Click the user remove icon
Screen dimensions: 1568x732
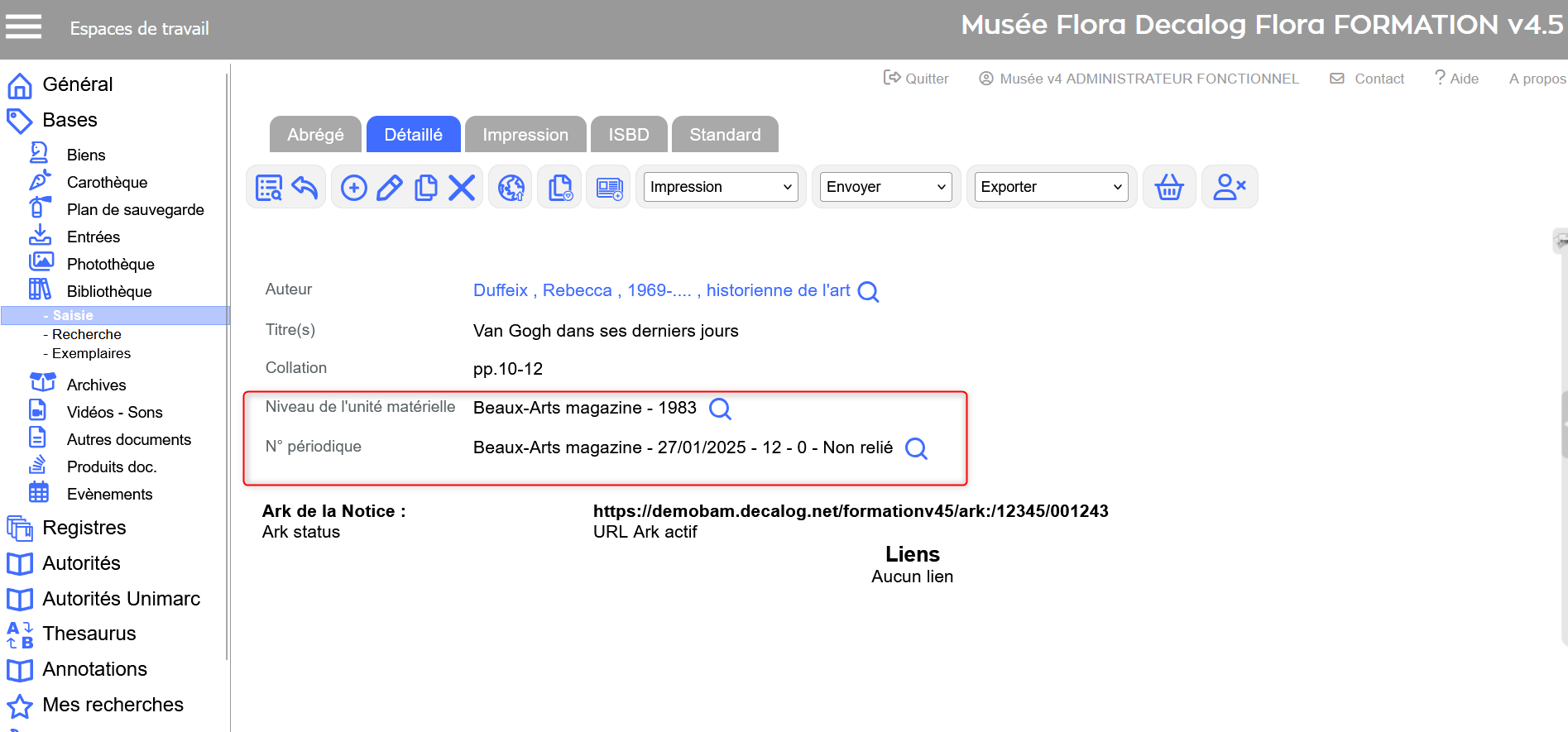pos(1229,188)
